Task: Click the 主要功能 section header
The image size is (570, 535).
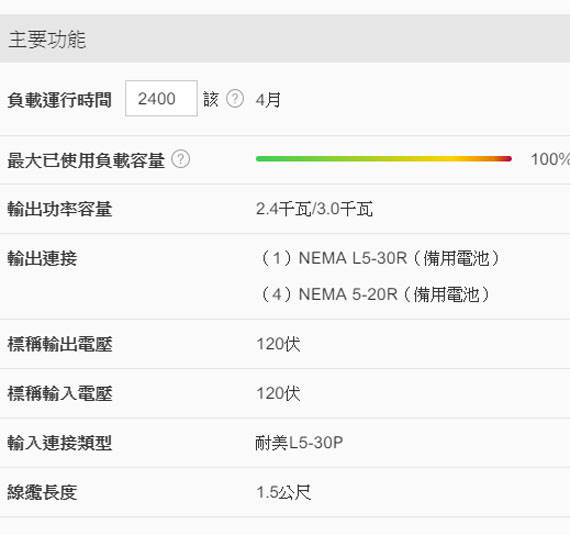Action: click(285, 39)
